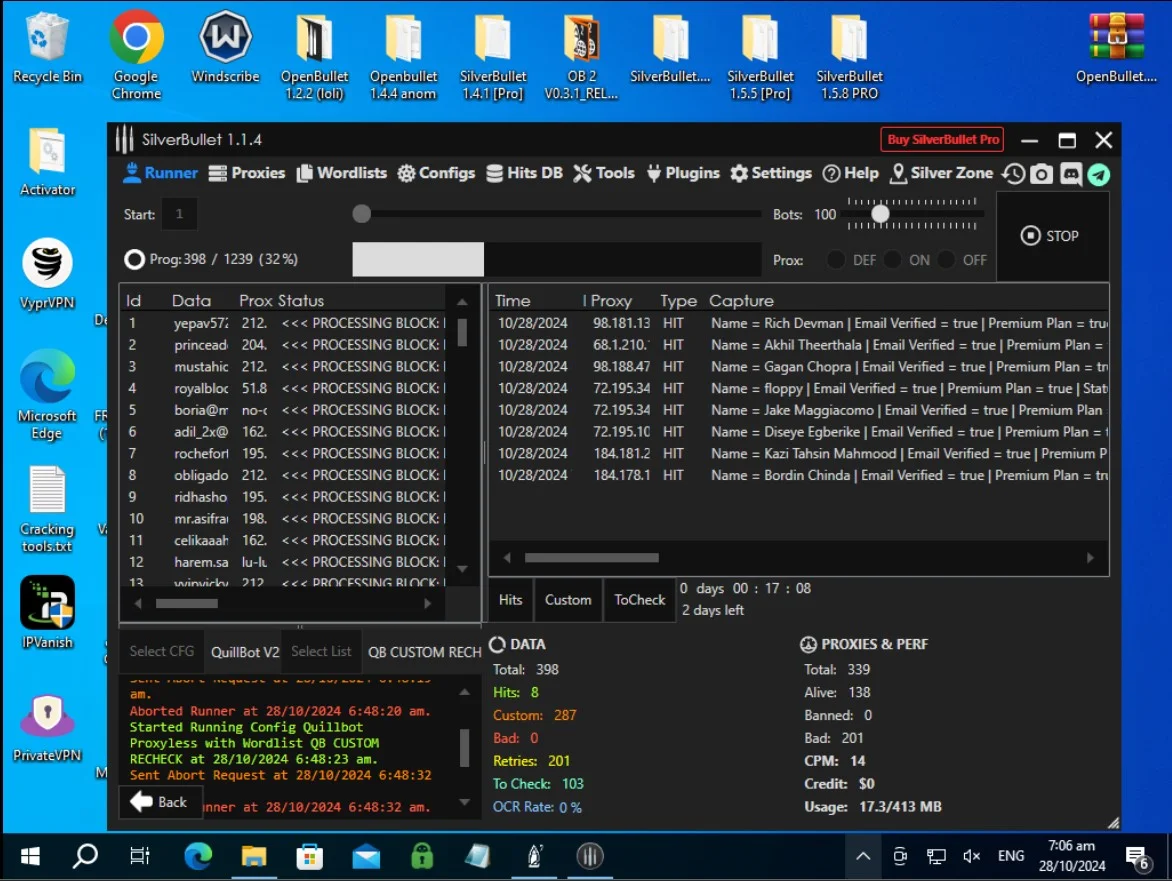Click the progress bar at 32%
The height and width of the screenshot is (881, 1172).
(557, 259)
